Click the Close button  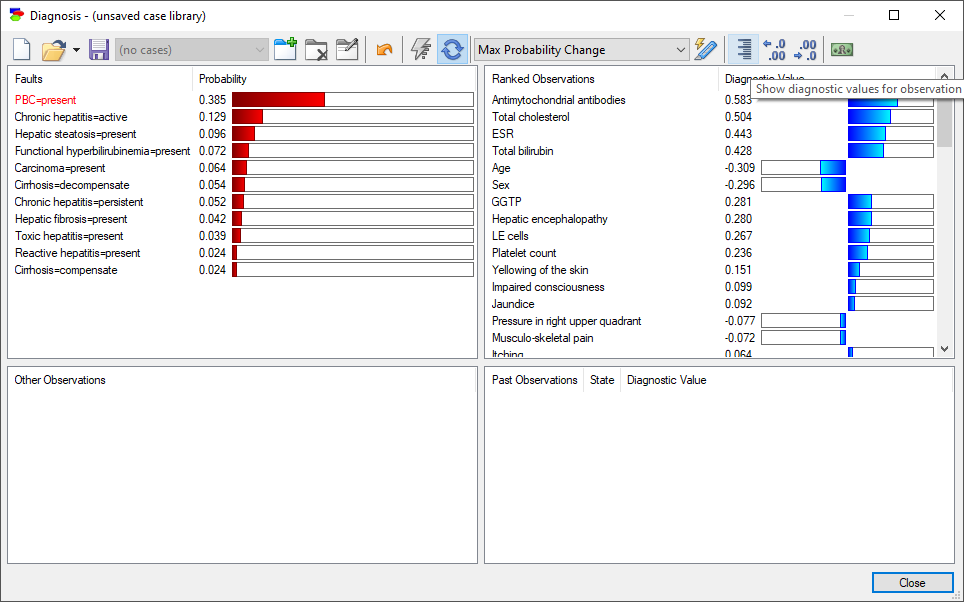pyautogui.click(x=912, y=582)
